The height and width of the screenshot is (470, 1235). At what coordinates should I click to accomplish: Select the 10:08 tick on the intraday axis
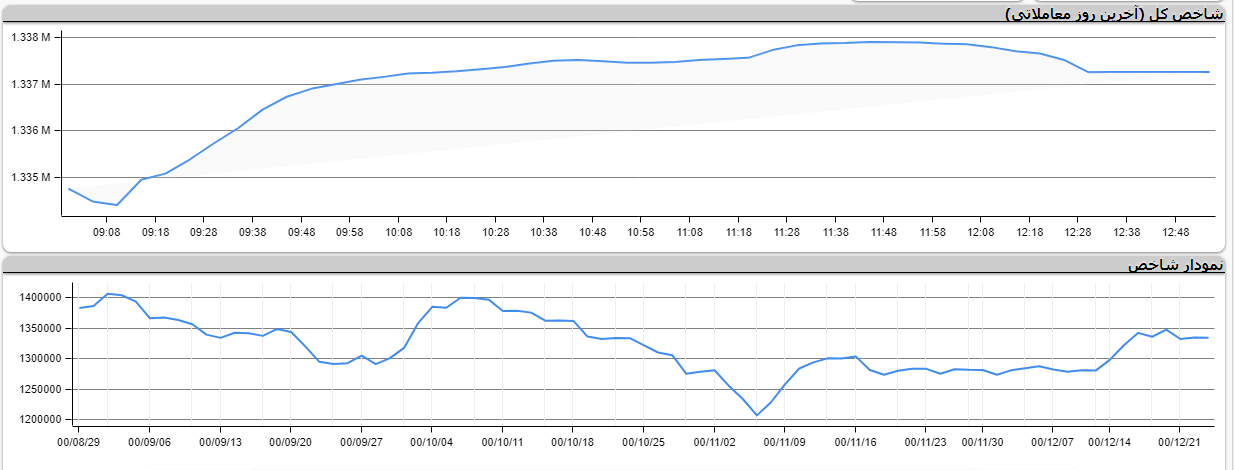(398, 232)
